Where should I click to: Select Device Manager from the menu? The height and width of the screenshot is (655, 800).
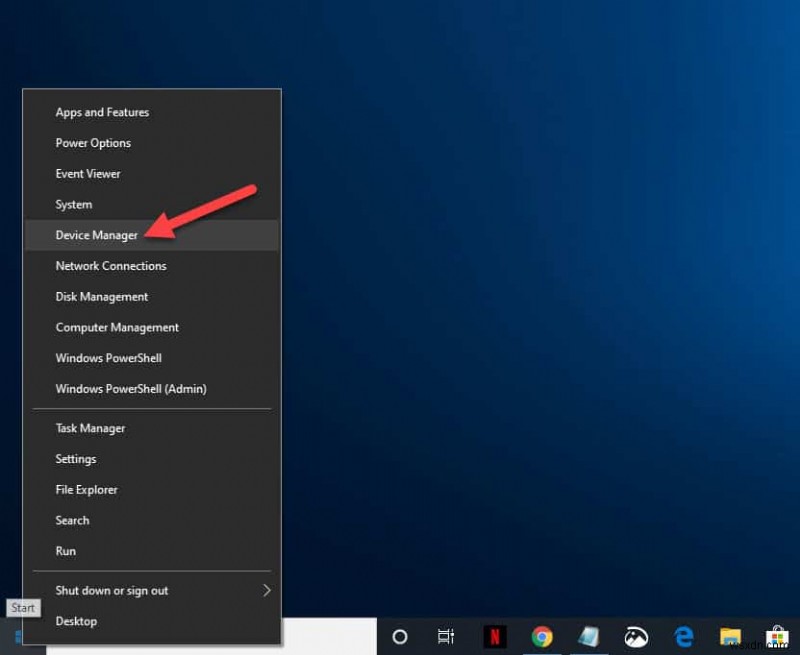[97, 235]
